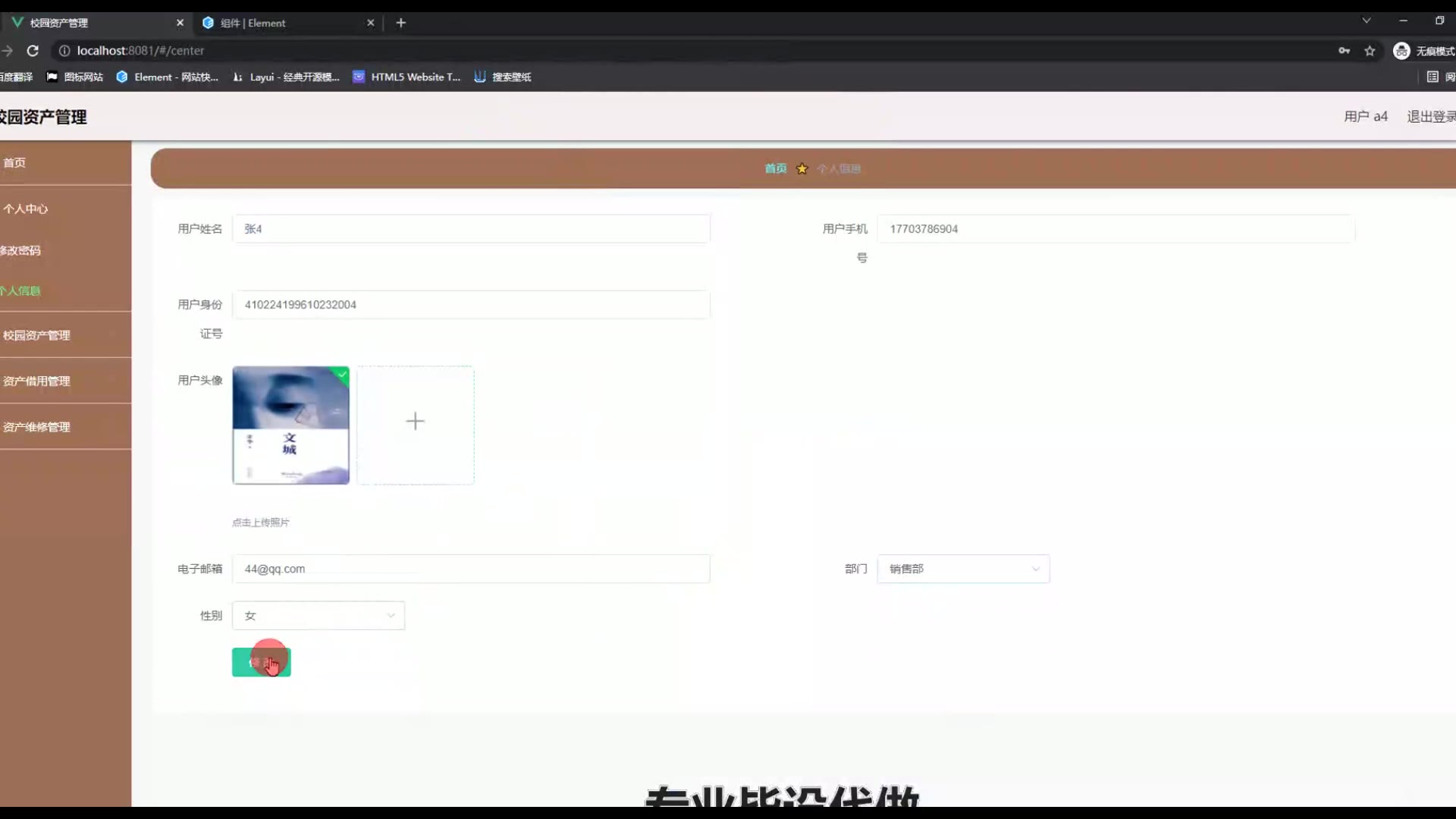Select 校园资产管理 in the sidebar menu
1456x819 pixels.
pyautogui.click(x=36, y=335)
